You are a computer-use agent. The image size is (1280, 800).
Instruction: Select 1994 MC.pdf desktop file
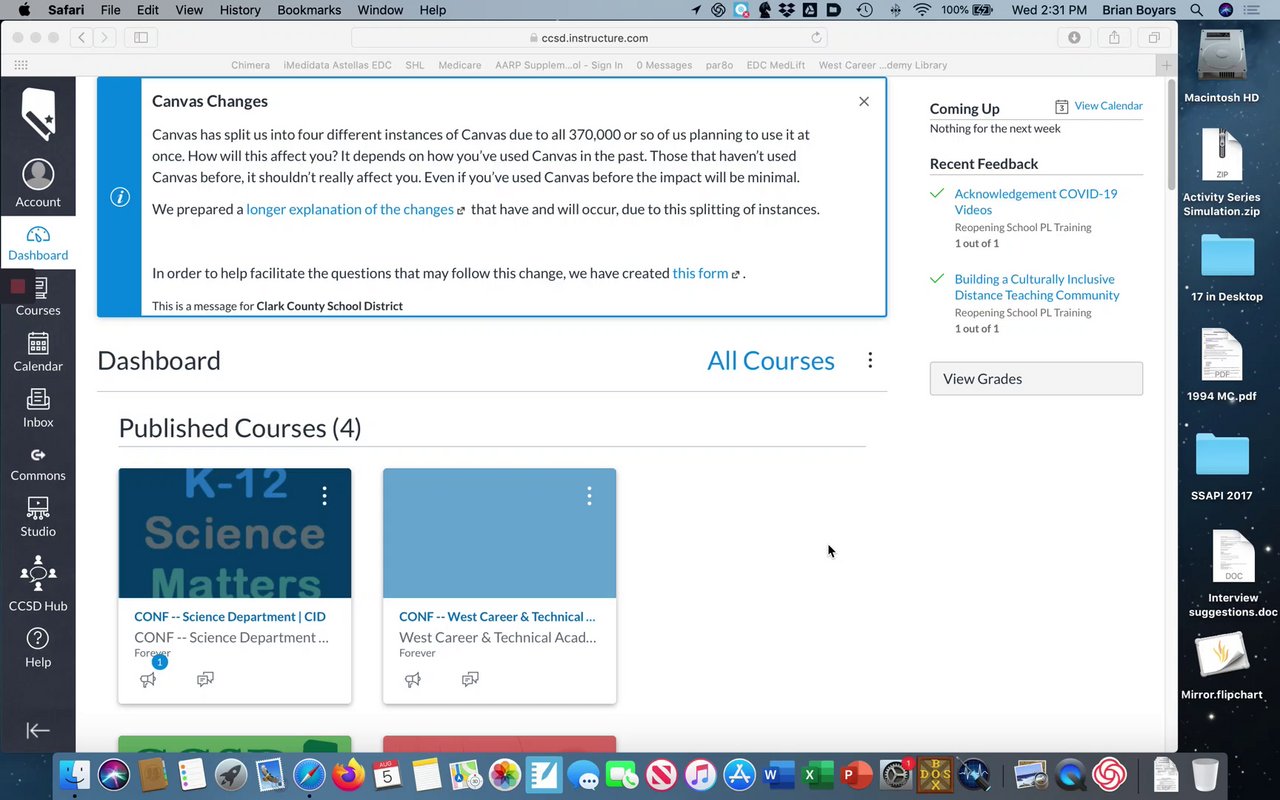point(1222,366)
